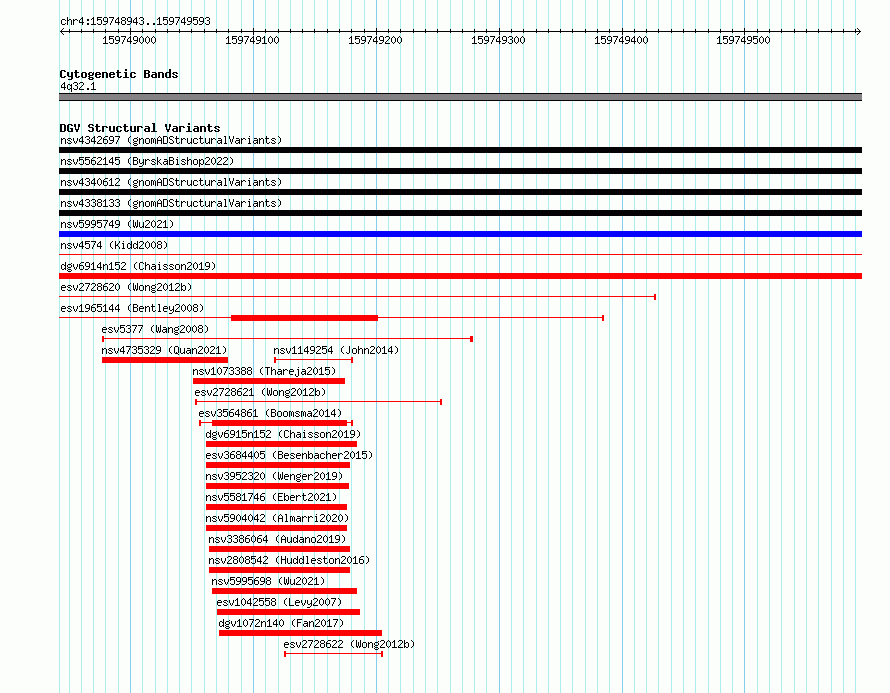This screenshot has height=693, width=890.
Task: Click the thin esv2728622 interval line
Action: [334, 654]
